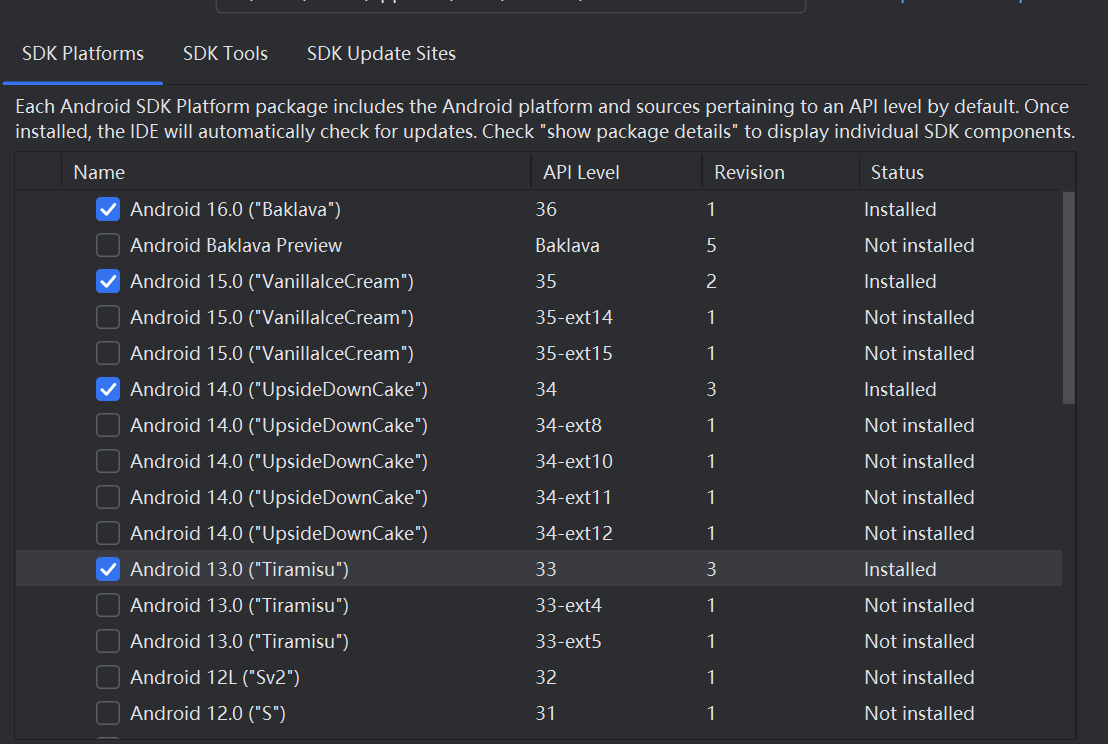Click API level cell '35-ext14'
Screen dimensions: 1108x744
coord(574,317)
